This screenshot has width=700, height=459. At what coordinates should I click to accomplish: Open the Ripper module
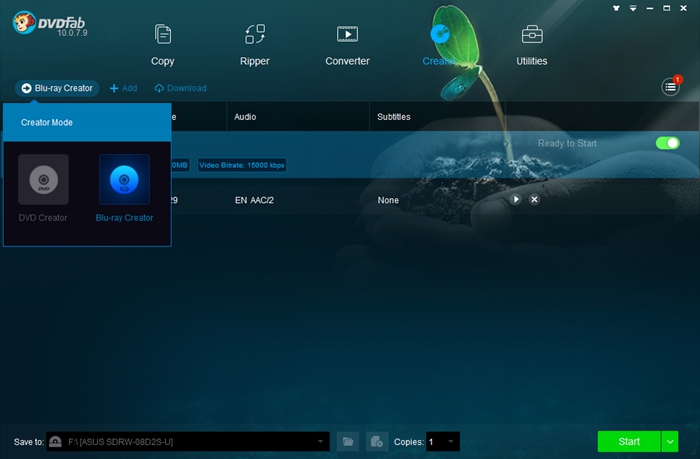[254, 45]
